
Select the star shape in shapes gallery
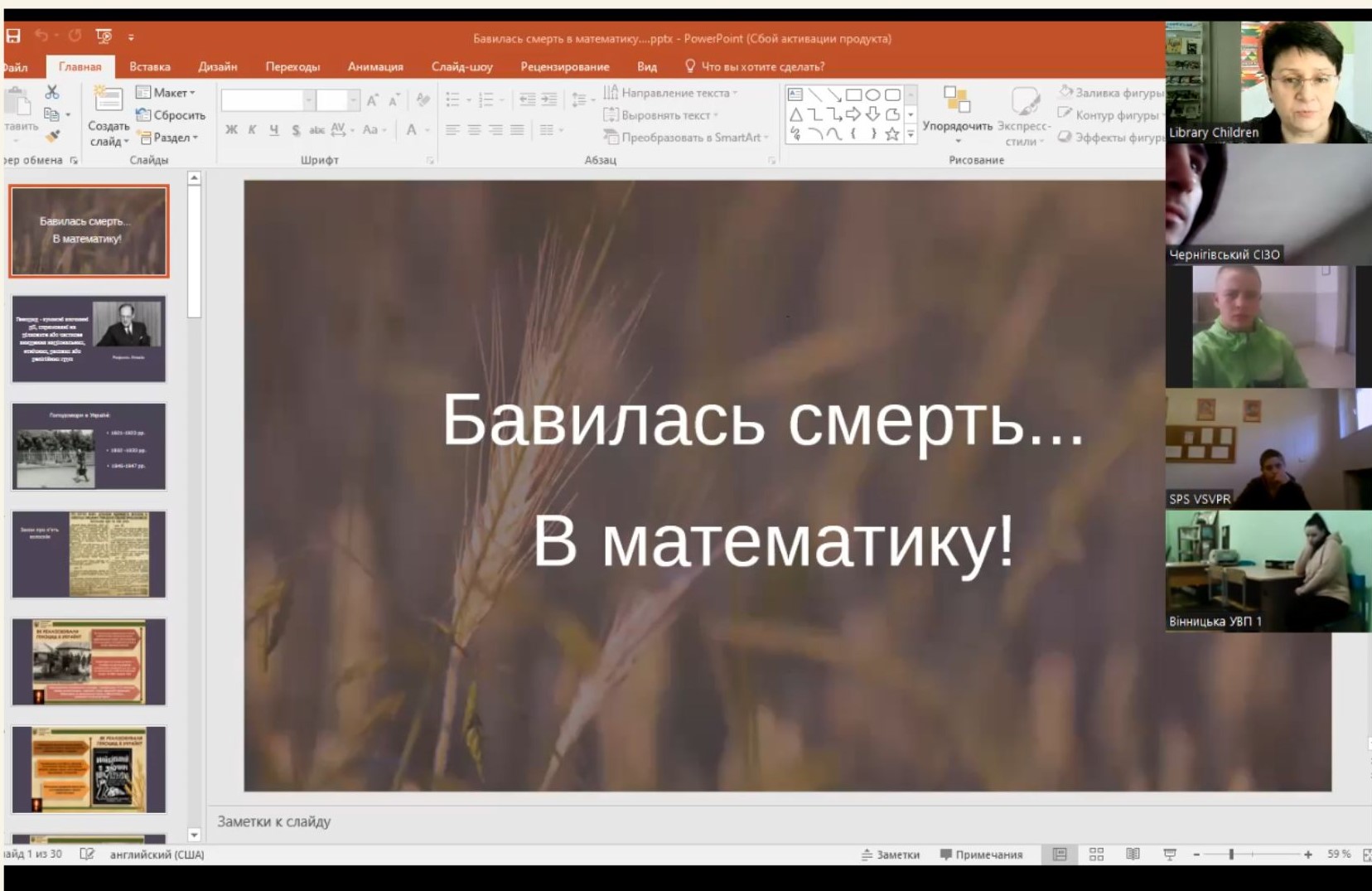(891, 134)
